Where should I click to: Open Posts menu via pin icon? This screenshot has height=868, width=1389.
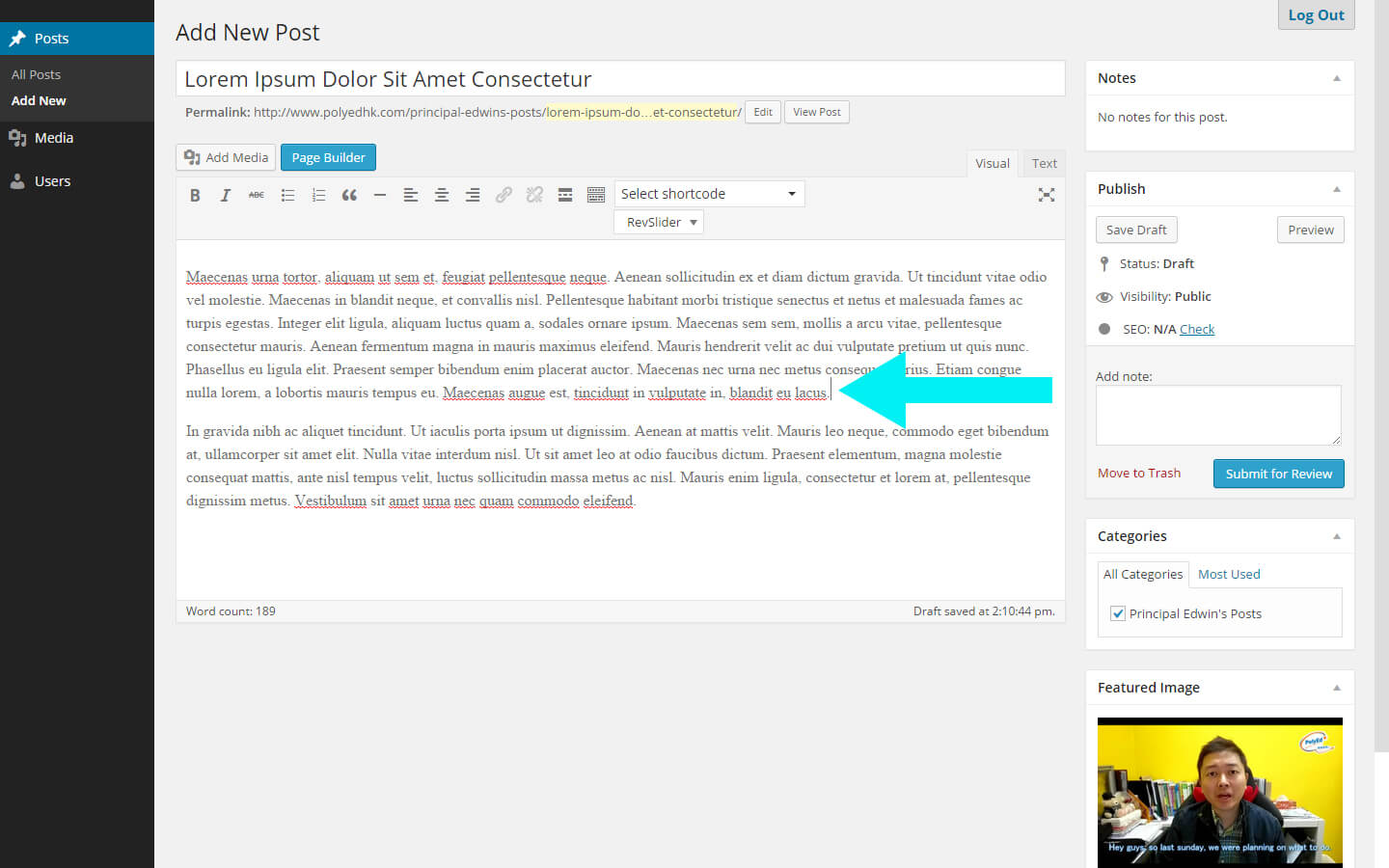click(17, 39)
